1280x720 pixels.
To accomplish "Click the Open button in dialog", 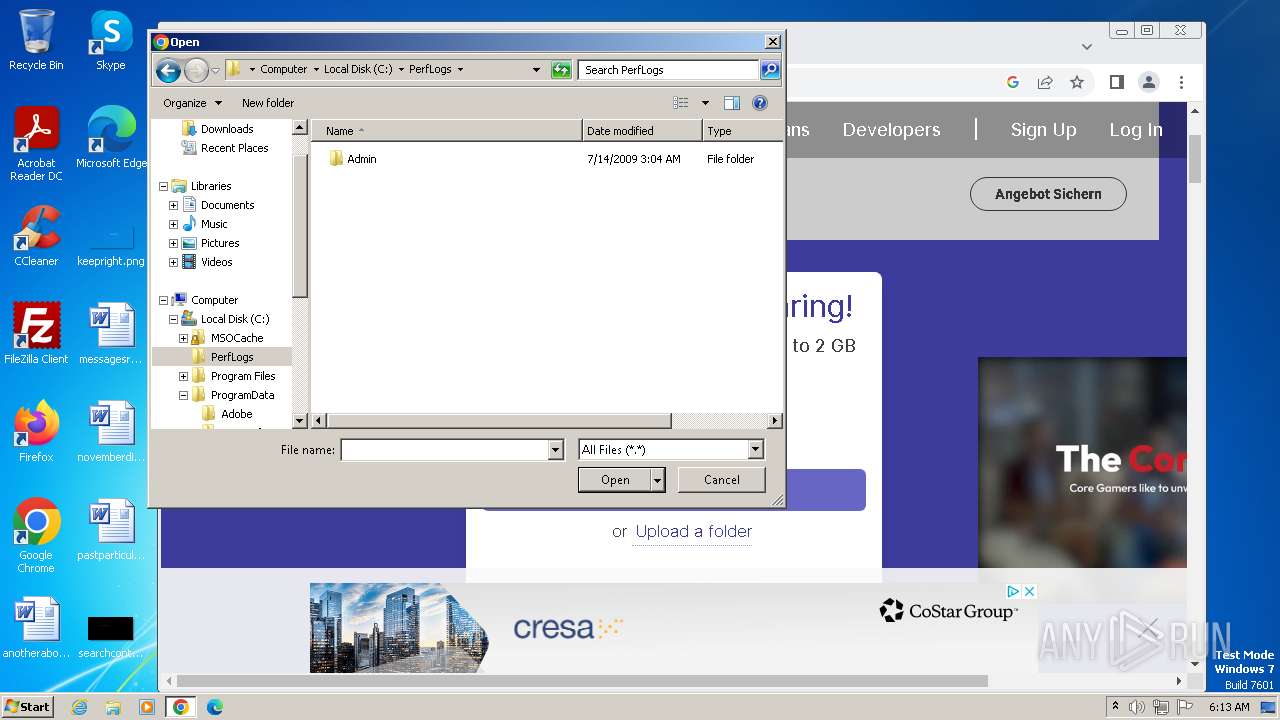I will tap(615, 480).
